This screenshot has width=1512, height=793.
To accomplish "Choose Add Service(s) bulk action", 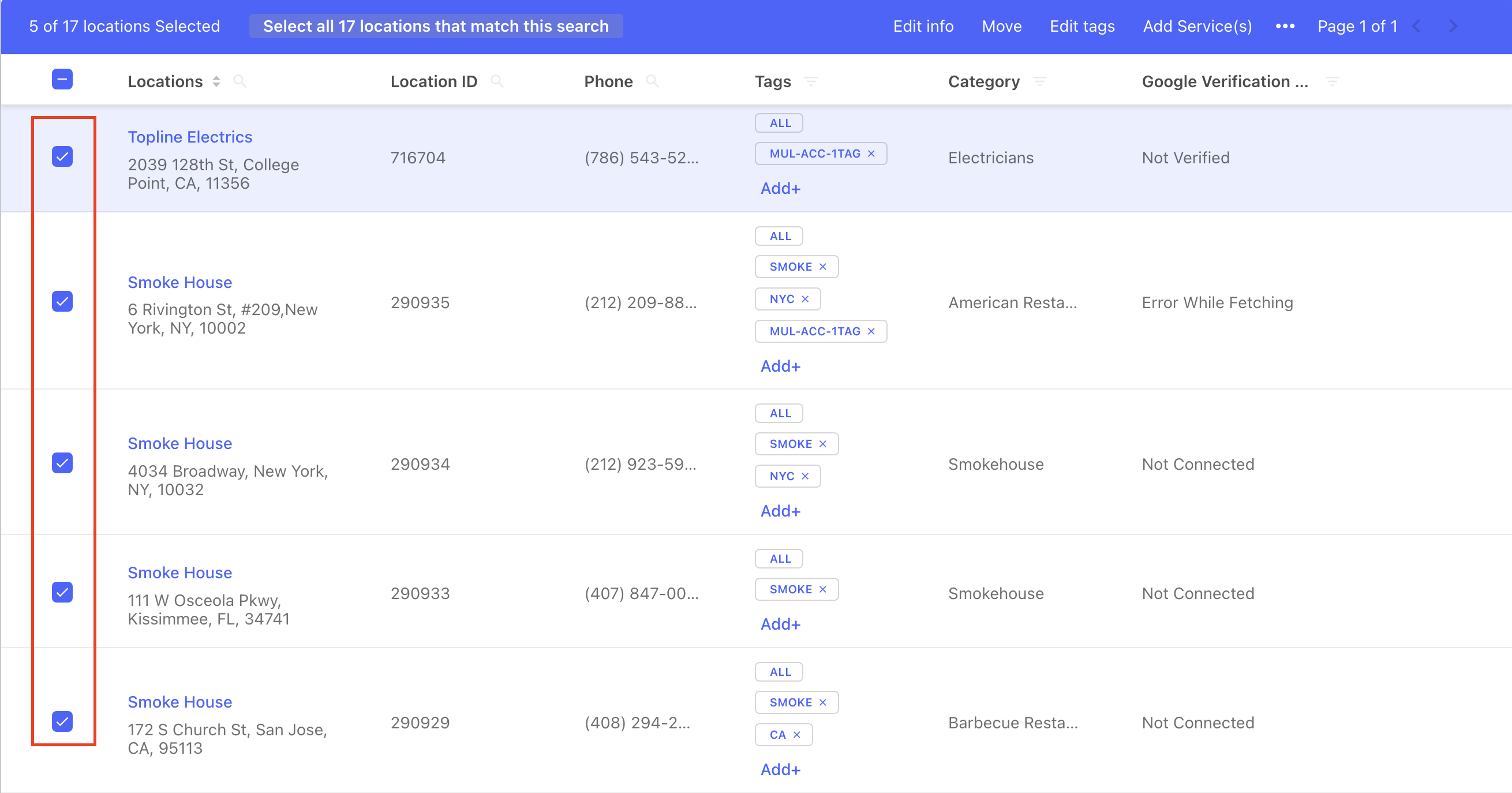I will point(1197,27).
